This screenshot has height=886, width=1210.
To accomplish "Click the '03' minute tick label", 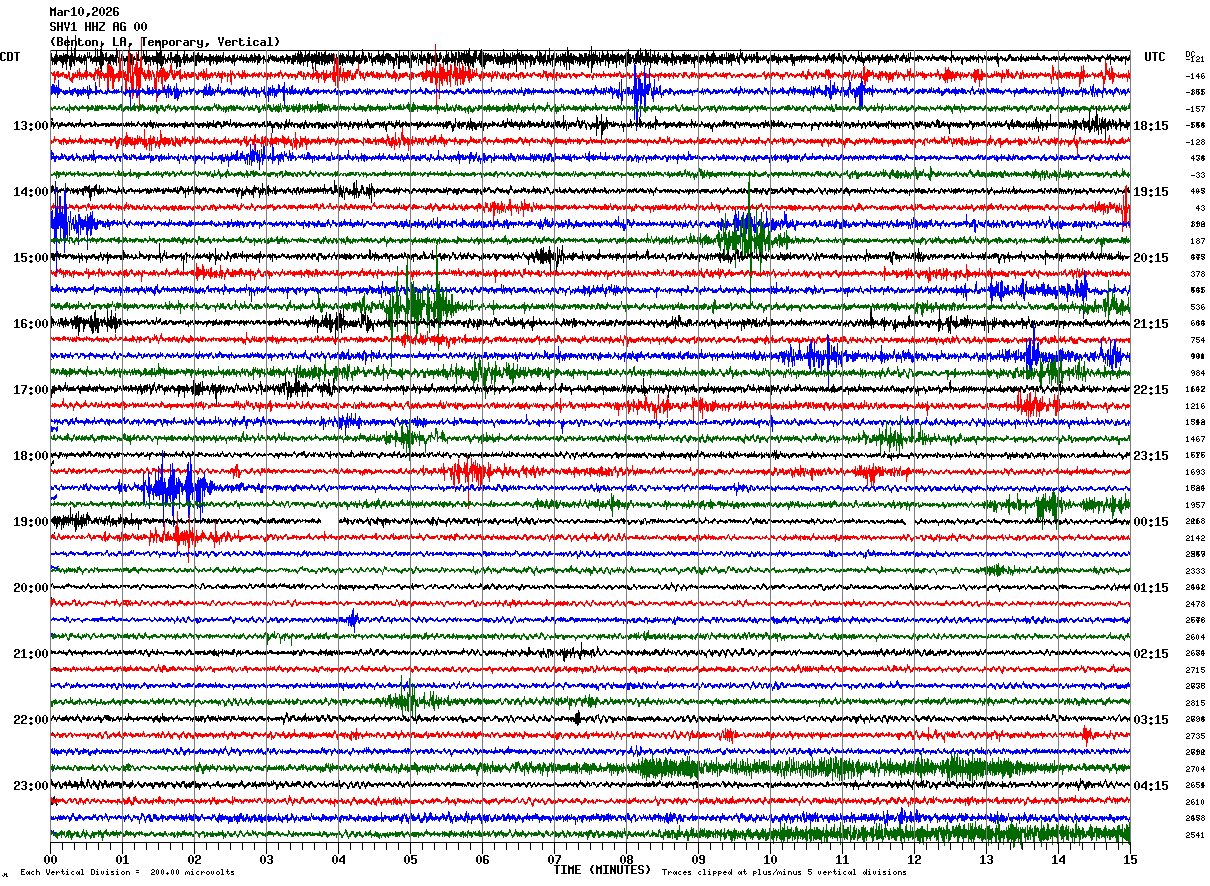I will 266,859.
